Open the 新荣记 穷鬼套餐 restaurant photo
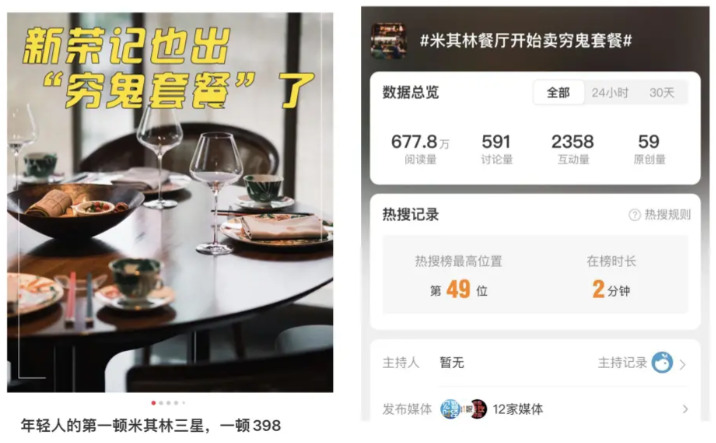716x443 pixels. [x=170, y=202]
